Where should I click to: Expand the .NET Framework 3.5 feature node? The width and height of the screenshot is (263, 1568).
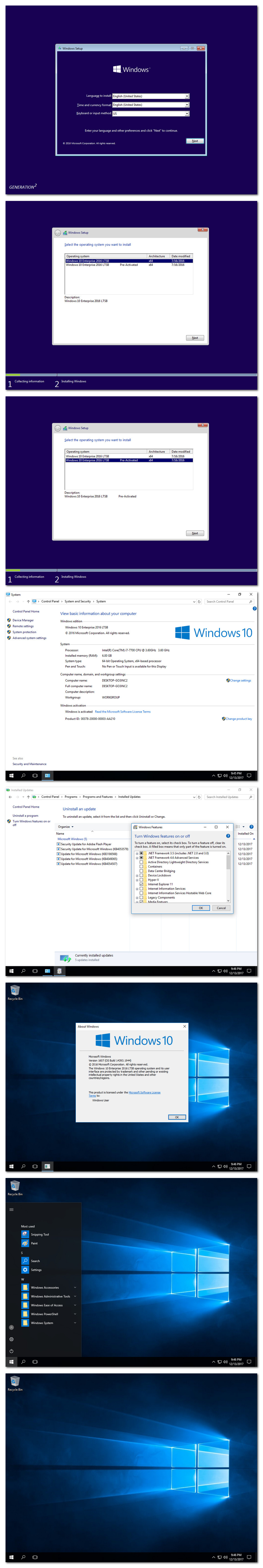(137, 853)
